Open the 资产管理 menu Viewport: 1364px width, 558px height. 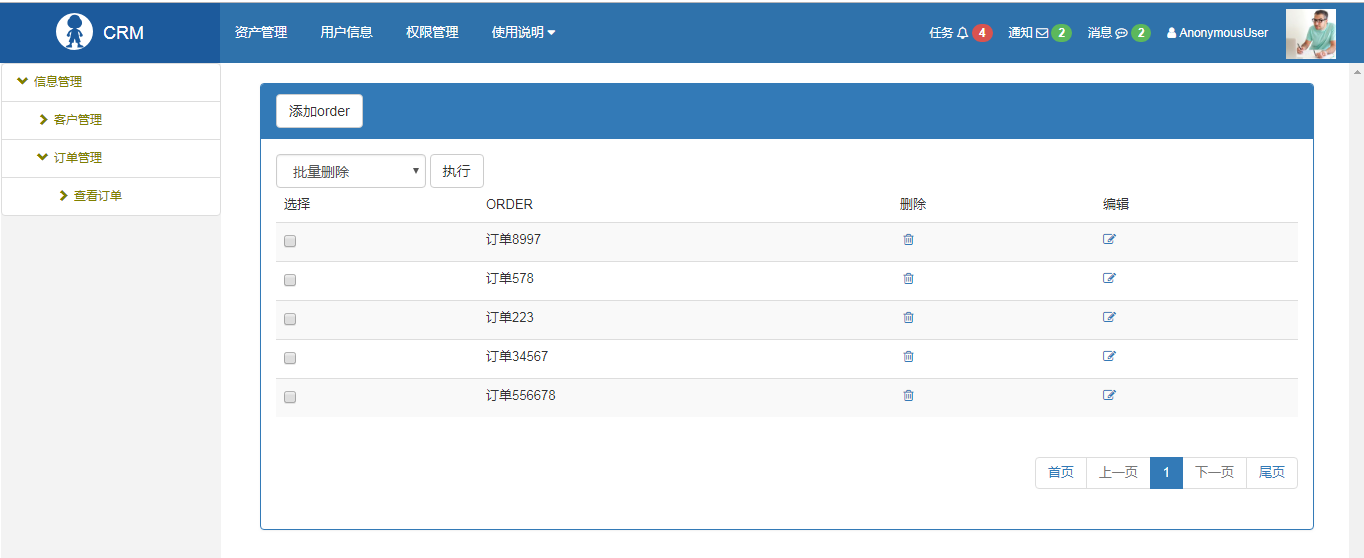point(261,32)
